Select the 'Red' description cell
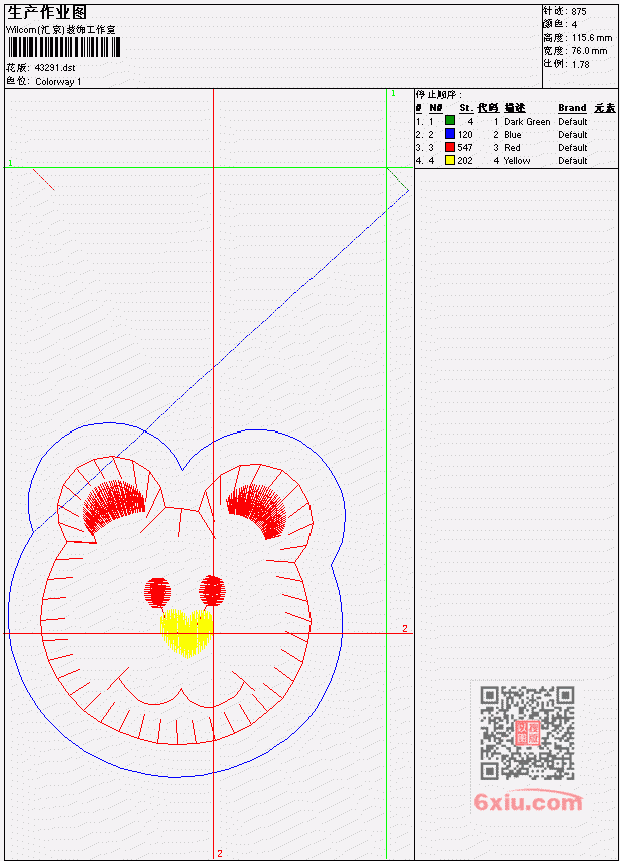 coord(512,148)
